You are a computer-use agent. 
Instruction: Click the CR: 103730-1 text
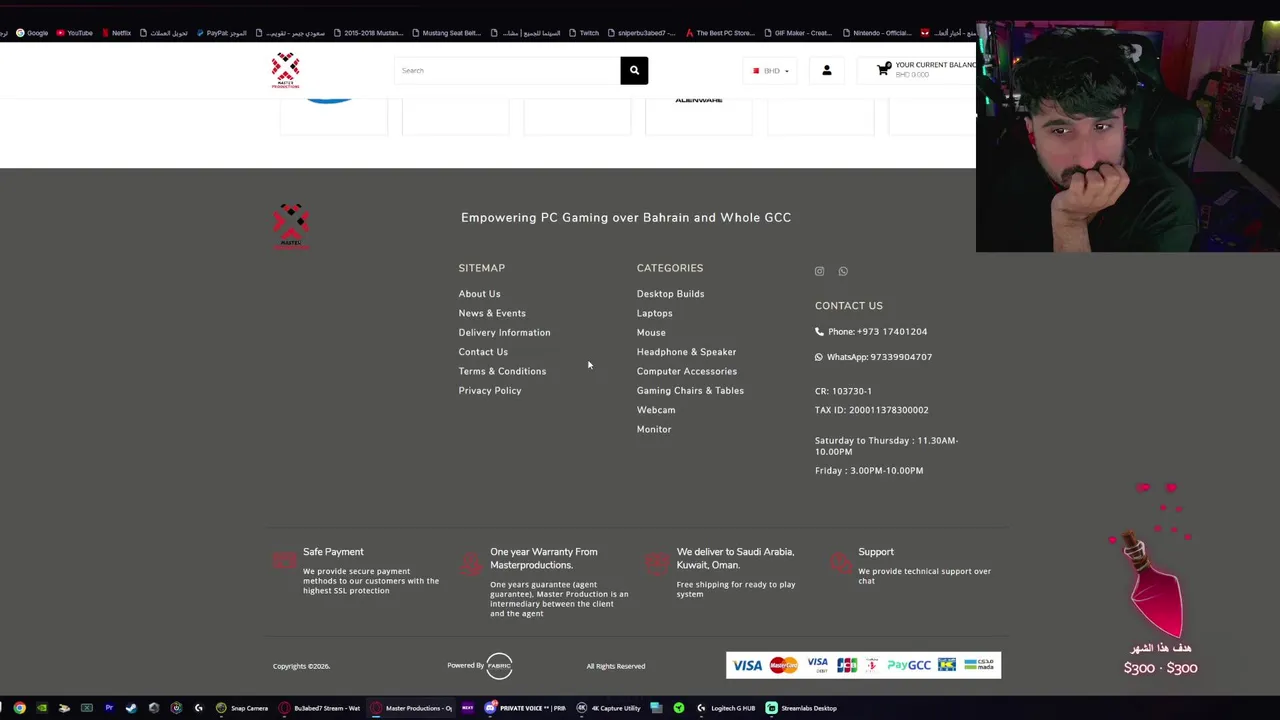(843, 391)
